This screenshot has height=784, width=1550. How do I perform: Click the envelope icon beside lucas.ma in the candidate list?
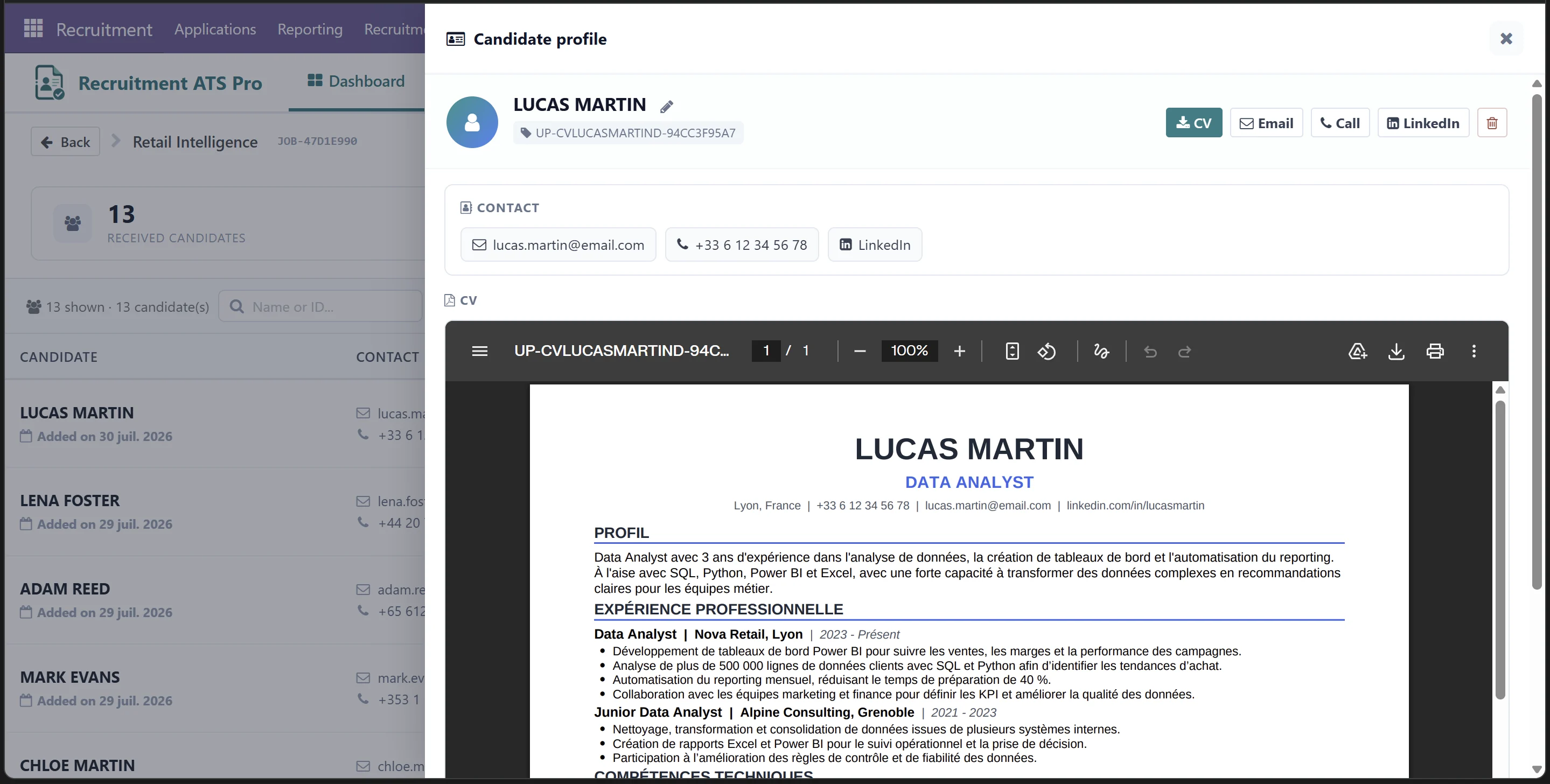click(363, 414)
